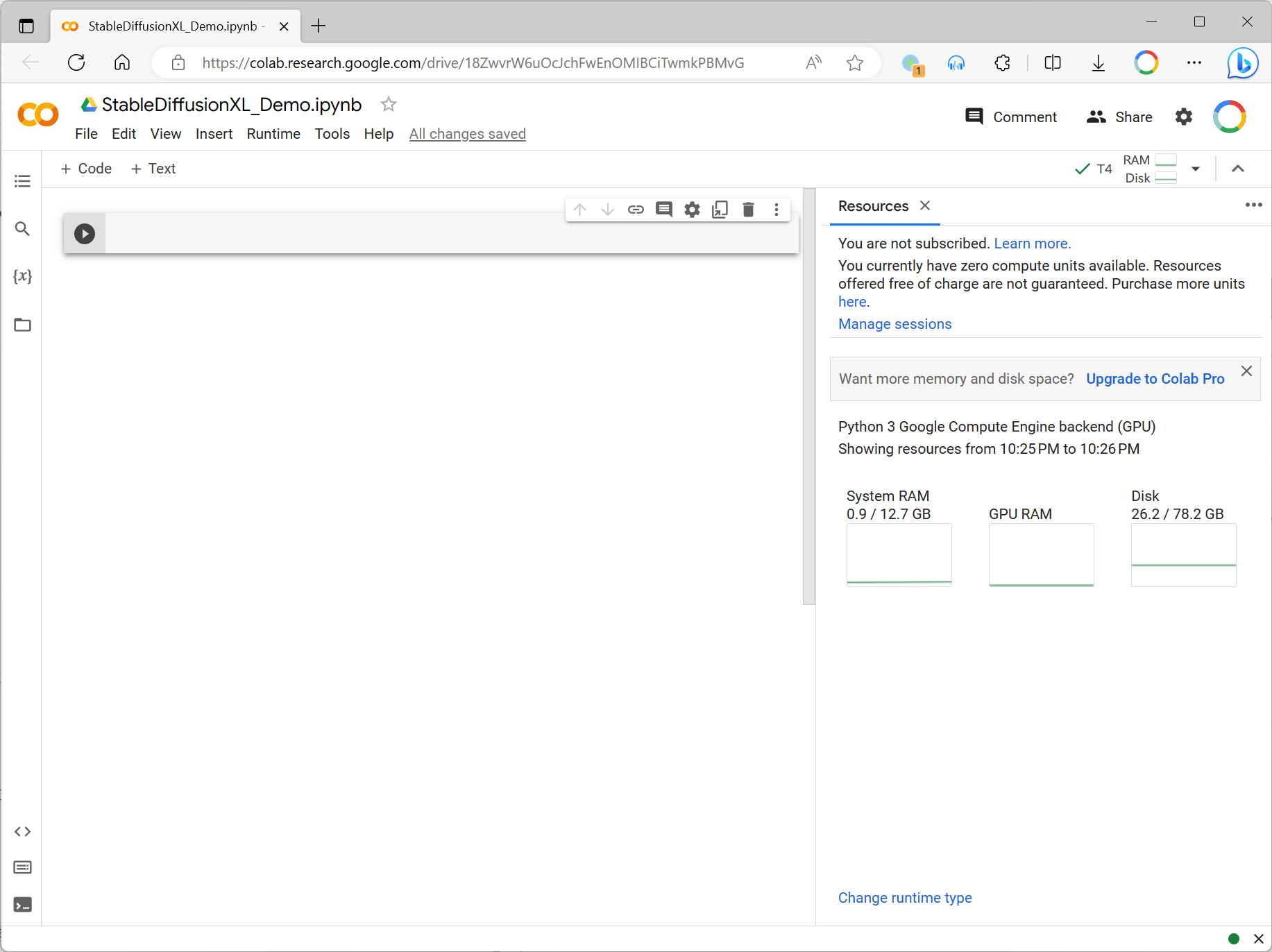The width and height of the screenshot is (1272, 952).
Task: Open the View menu
Action: tap(166, 134)
